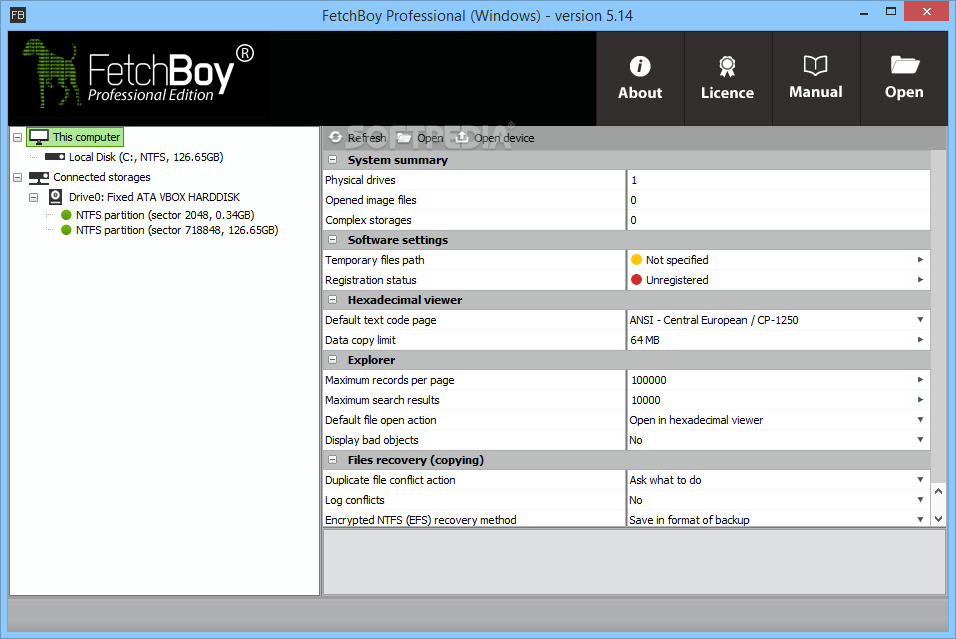Click arrow next to Temporary files path value
Viewport: 956px width, 639px height.
(x=920, y=260)
